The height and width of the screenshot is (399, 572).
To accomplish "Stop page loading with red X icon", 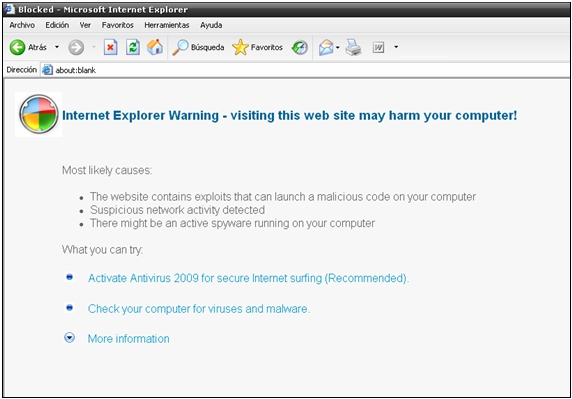I will coord(111,47).
